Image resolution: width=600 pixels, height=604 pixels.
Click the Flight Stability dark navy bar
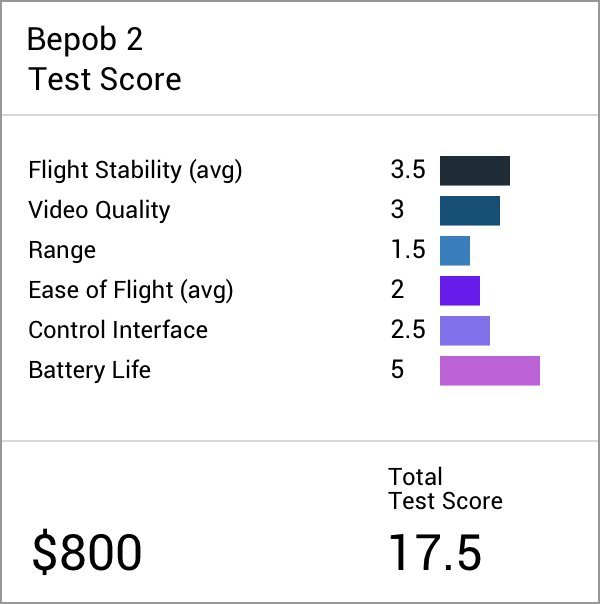coord(475,170)
